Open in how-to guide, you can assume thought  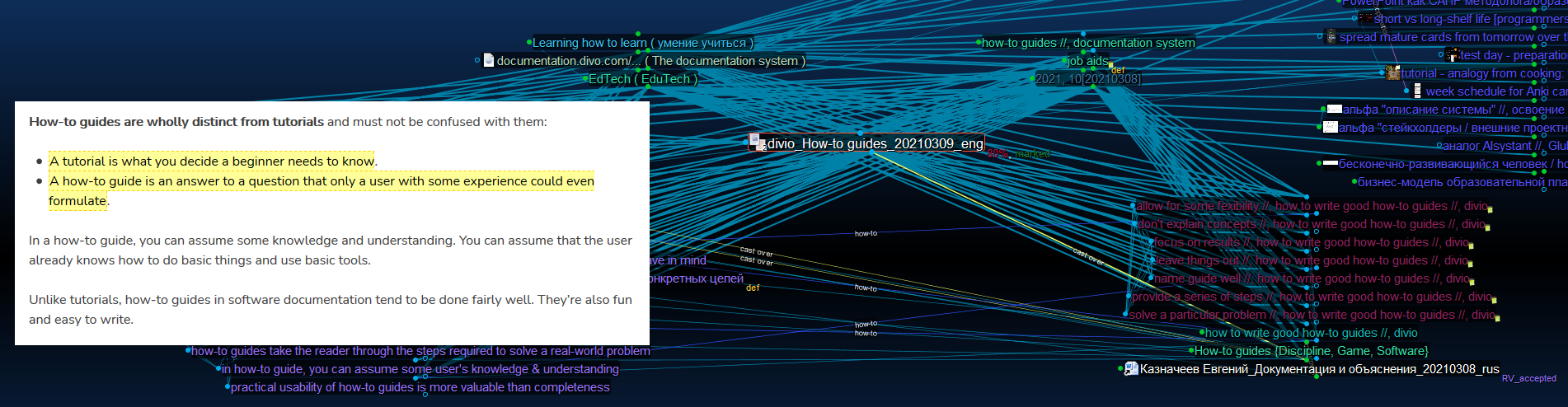point(420,369)
